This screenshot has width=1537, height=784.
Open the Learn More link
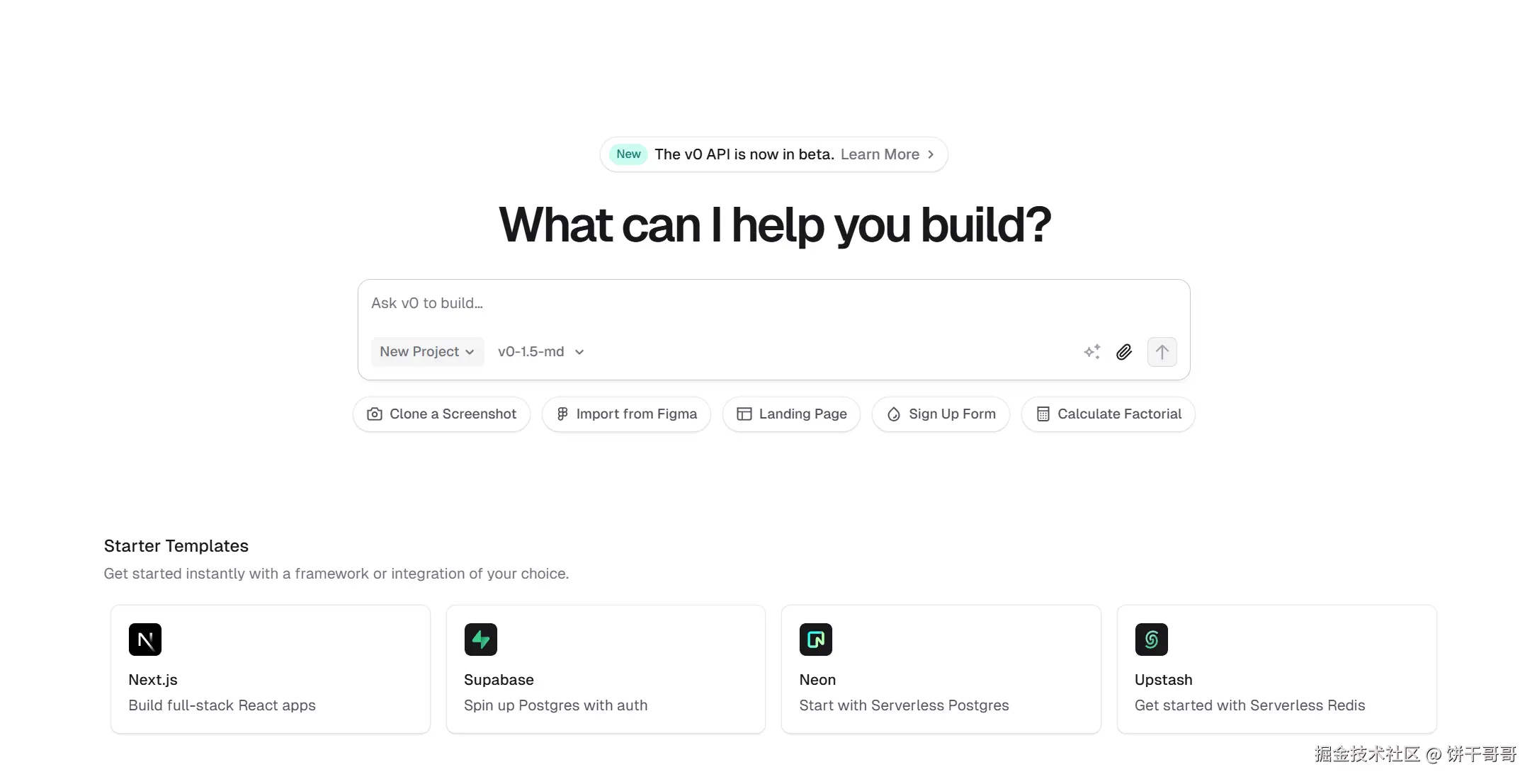tap(880, 154)
